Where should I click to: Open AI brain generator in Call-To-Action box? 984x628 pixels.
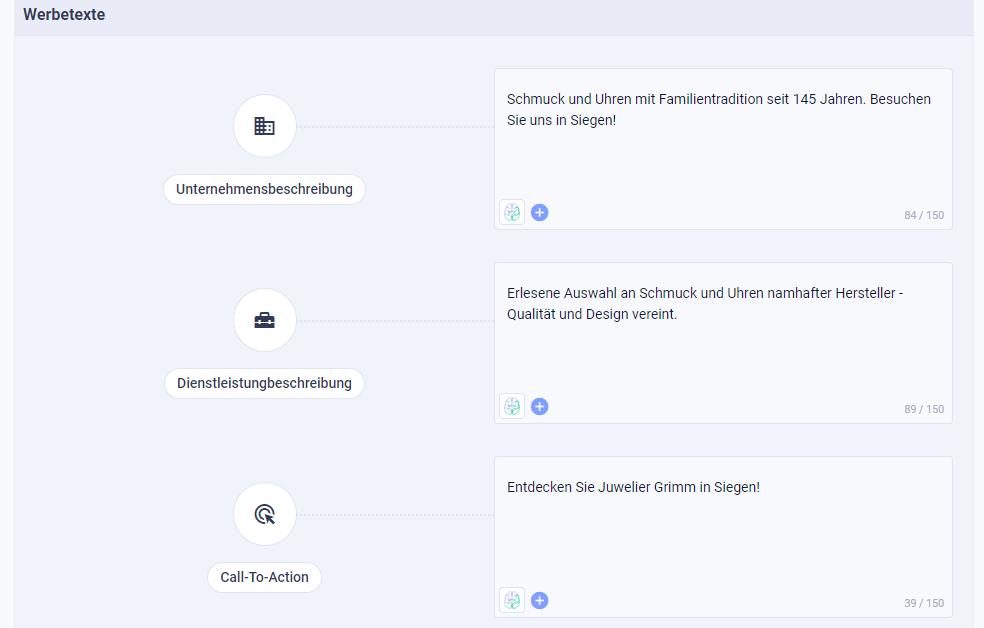(x=512, y=600)
